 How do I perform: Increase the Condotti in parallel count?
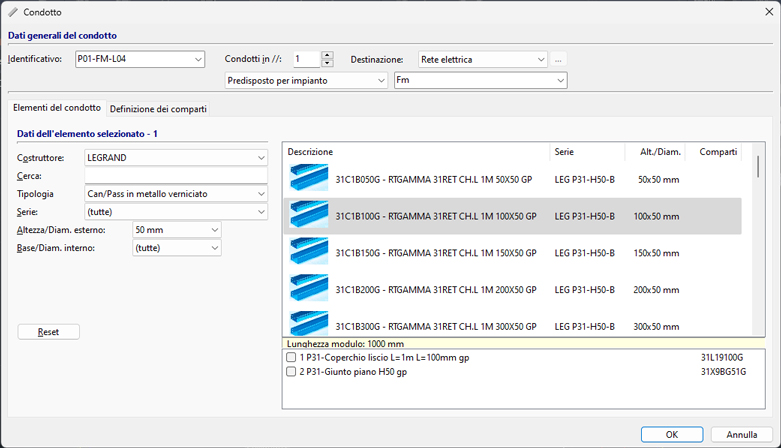327,55
